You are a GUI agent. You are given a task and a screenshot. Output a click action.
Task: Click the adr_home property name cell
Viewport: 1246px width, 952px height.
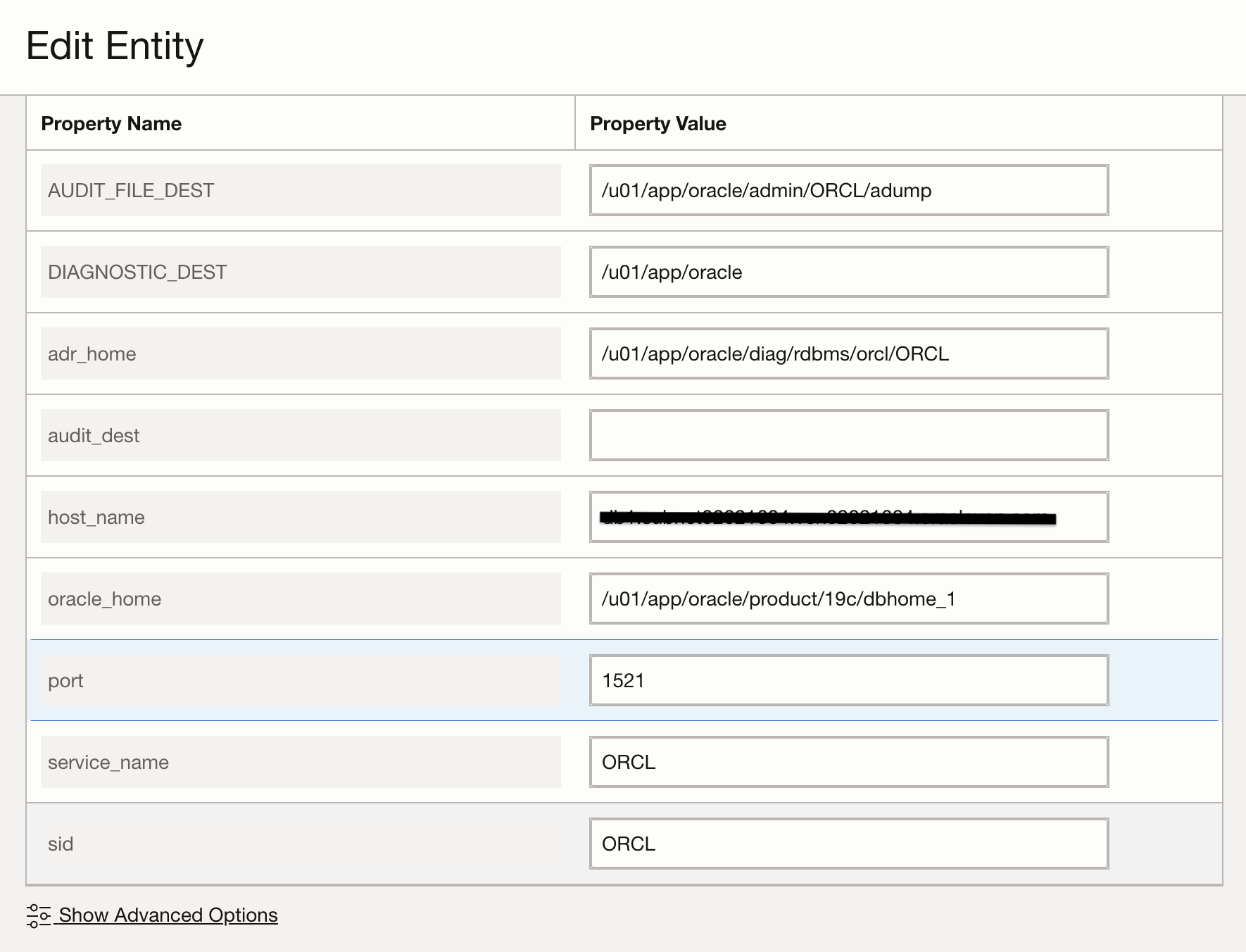[300, 353]
